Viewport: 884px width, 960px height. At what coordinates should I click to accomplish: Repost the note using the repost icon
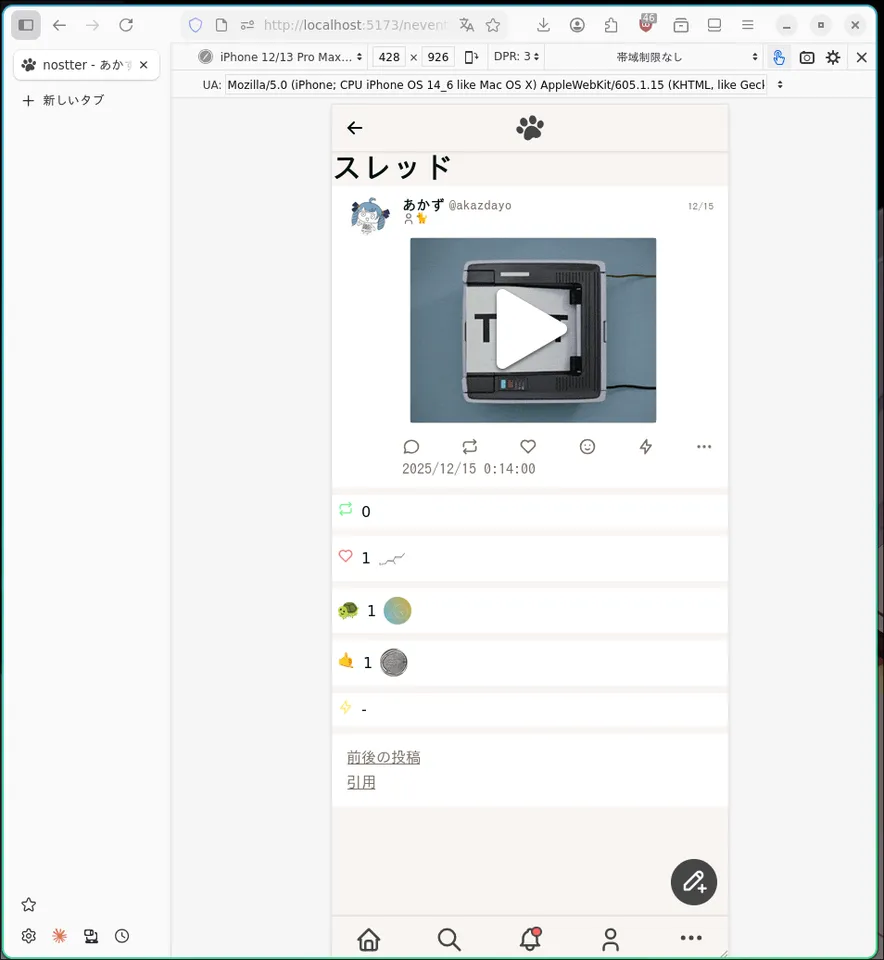click(470, 447)
